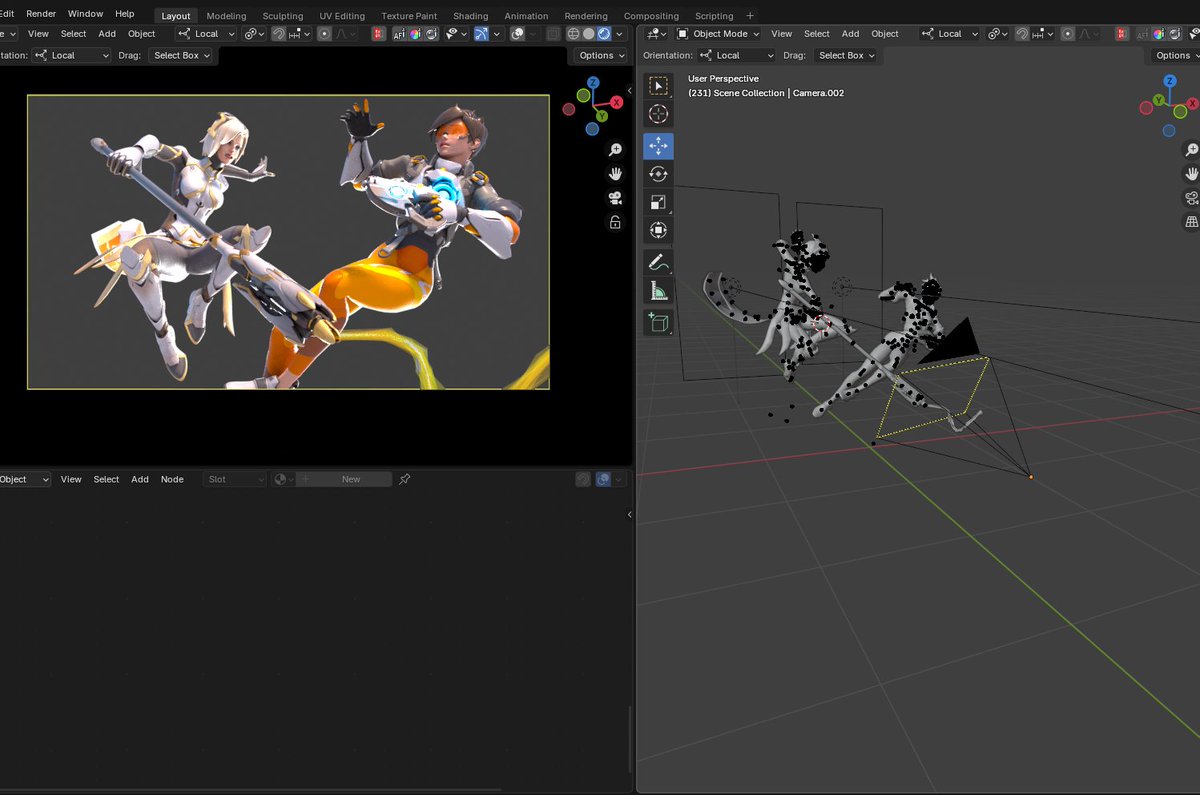Open the Window menu

click(85, 14)
